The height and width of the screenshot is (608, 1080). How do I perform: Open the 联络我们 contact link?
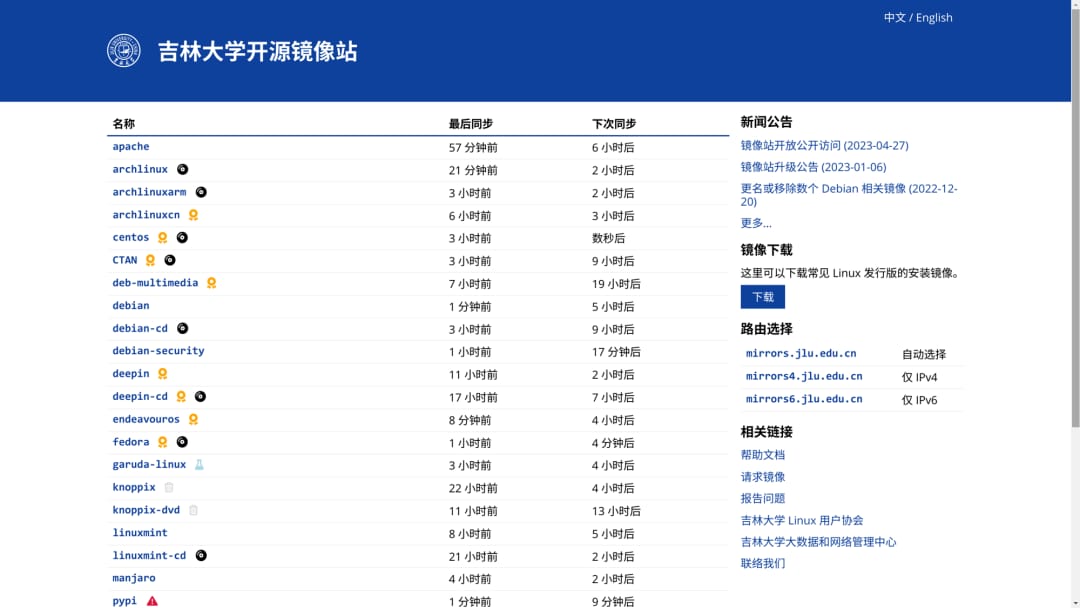tap(762, 563)
